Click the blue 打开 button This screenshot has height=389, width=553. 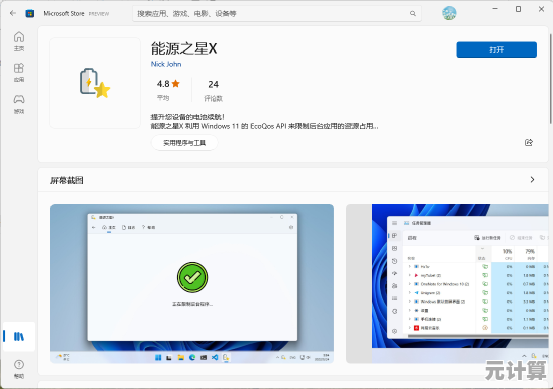(x=497, y=50)
